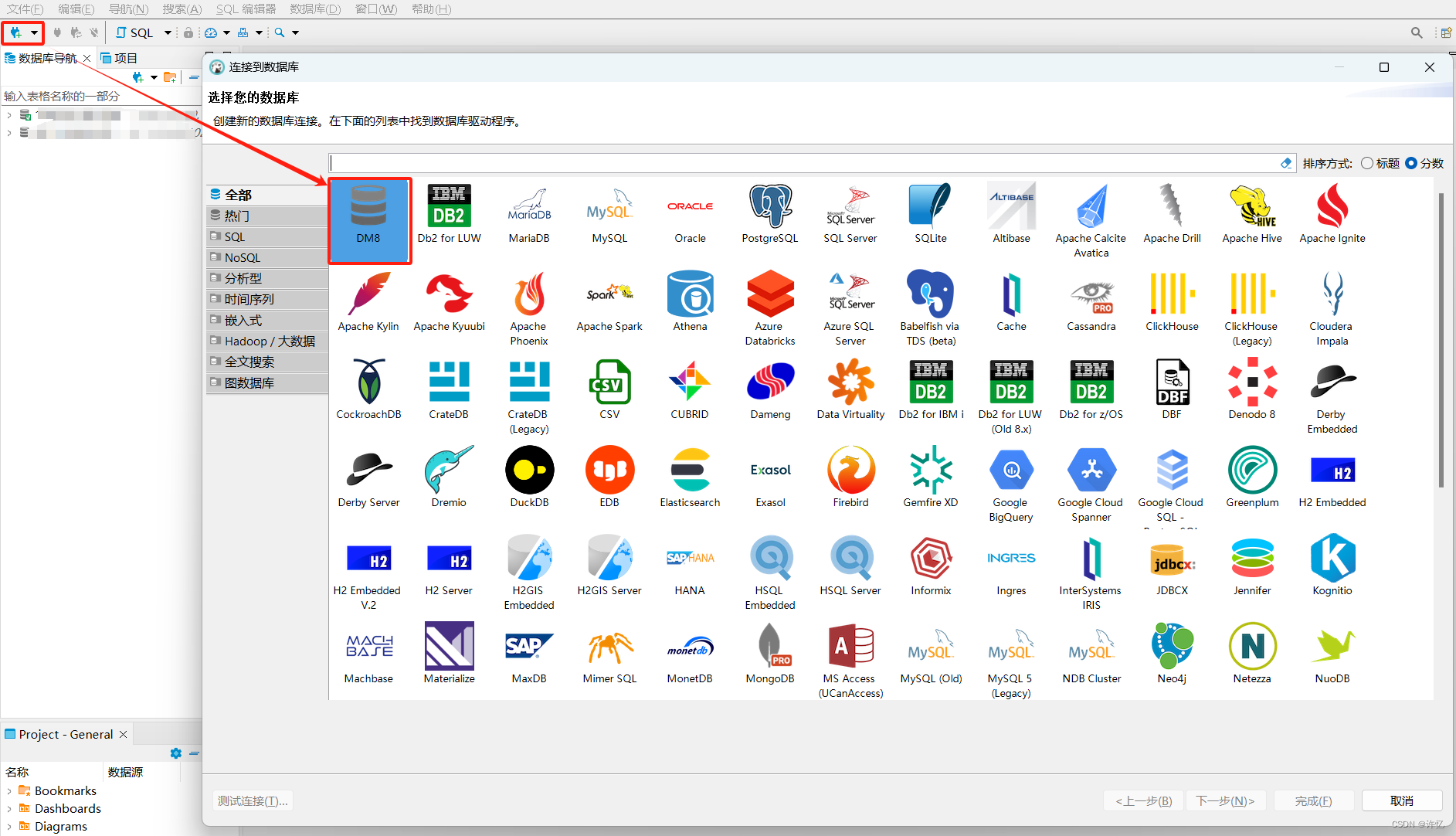Filter drivers by 图数据库 category
The width and height of the screenshot is (1456, 836).
coord(267,382)
